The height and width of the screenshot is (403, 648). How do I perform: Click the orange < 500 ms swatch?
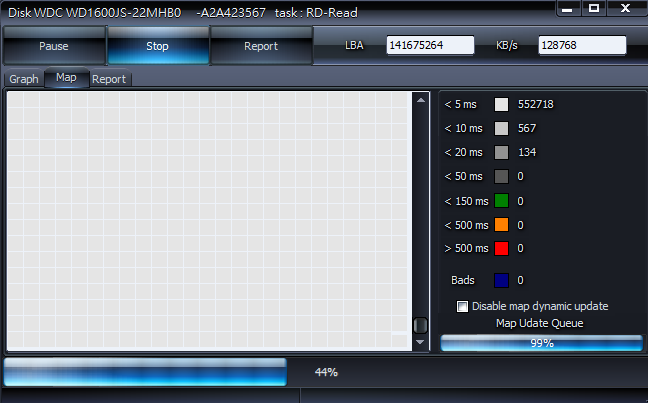pos(501,225)
